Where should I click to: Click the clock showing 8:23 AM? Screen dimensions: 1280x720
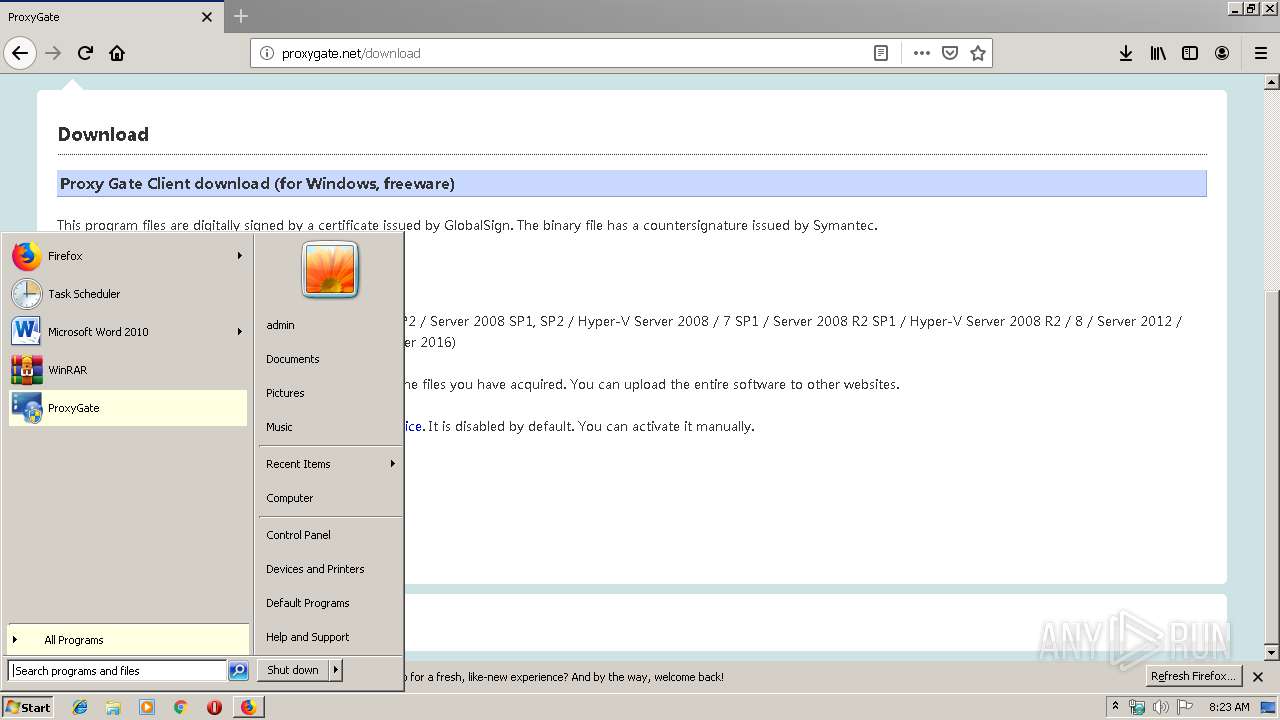(x=1229, y=707)
